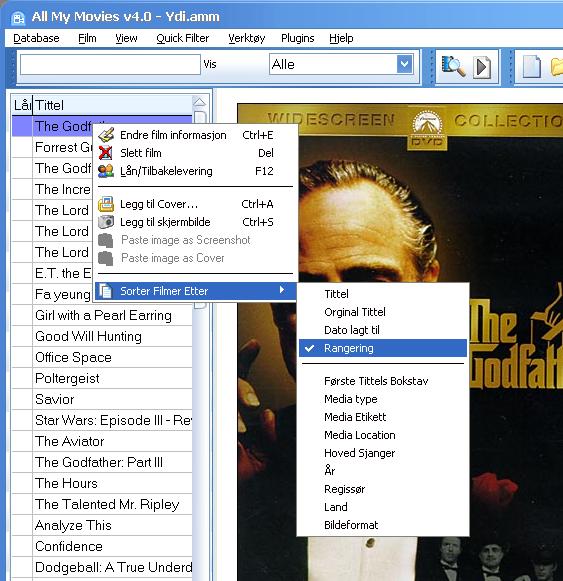This screenshot has width=563, height=581.
Task: Click the people icon beside Lån/Tilbakelevering
Action: [106, 171]
